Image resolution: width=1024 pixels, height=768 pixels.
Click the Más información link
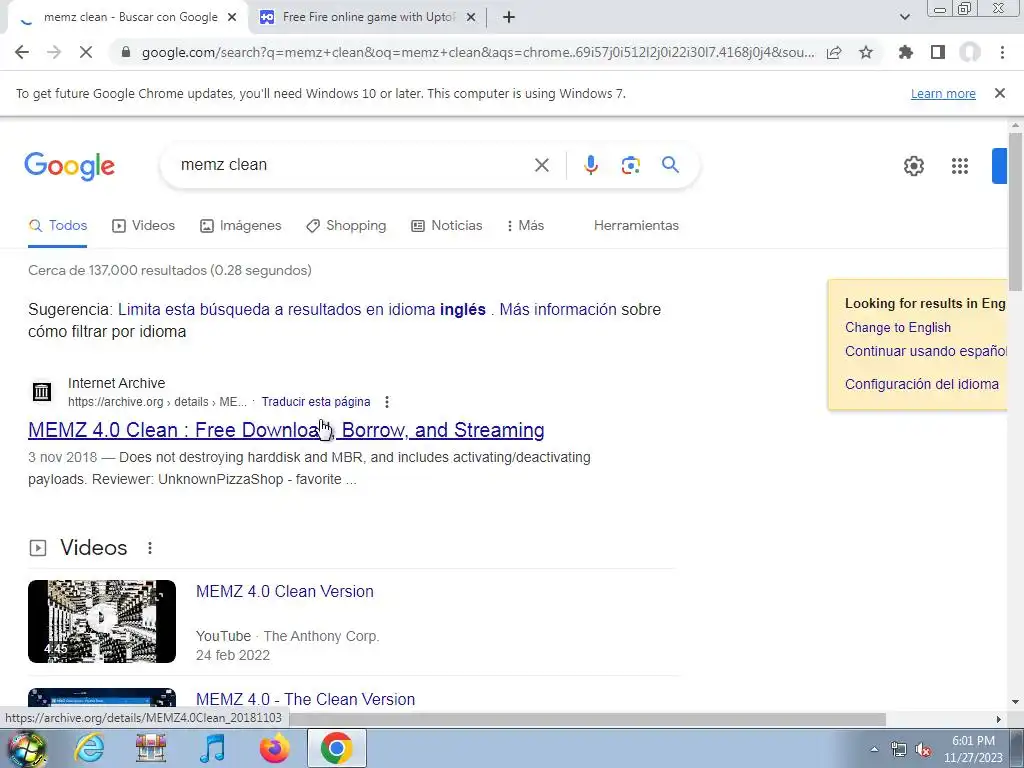(558, 310)
